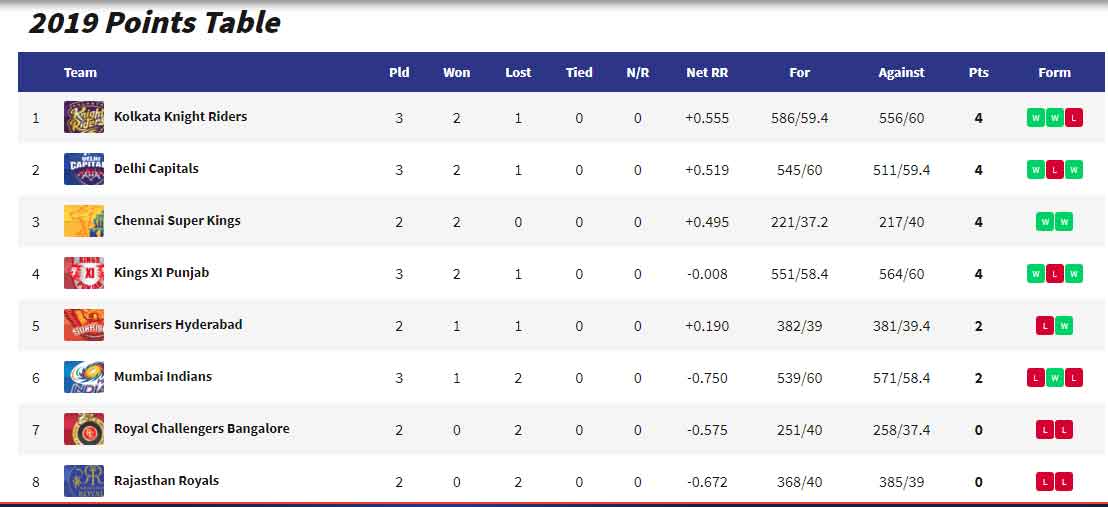Click the 2019 Points Table heading
This screenshot has width=1108, height=507.
[x=155, y=23]
